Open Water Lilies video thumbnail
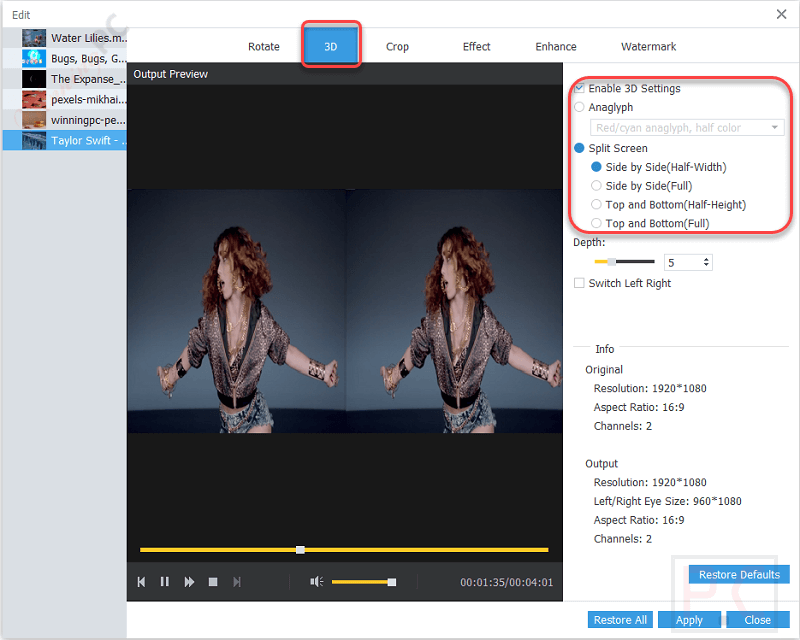The image size is (800, 640). tap(34, 38)
